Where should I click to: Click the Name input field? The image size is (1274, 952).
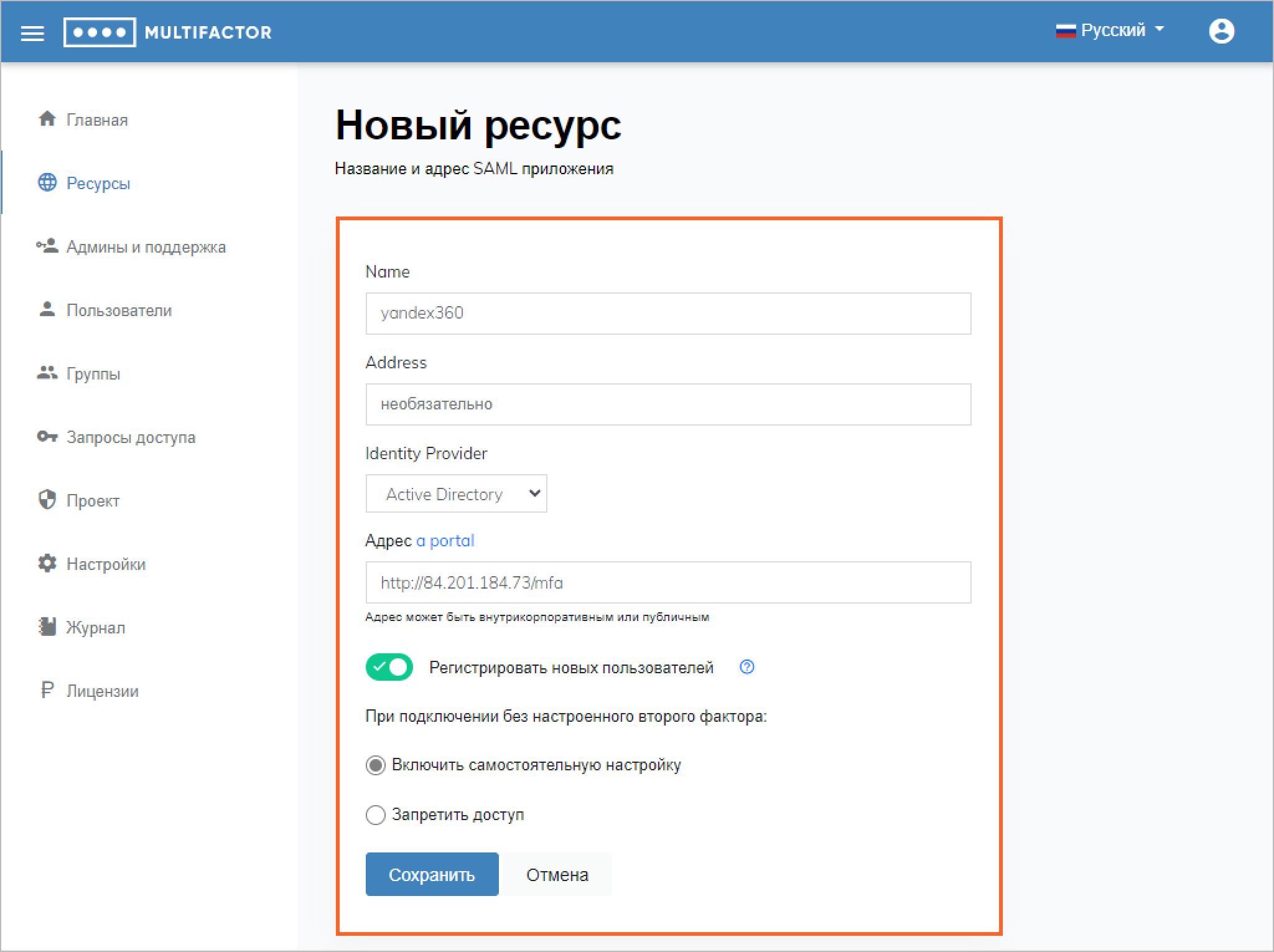pos(667,314)
